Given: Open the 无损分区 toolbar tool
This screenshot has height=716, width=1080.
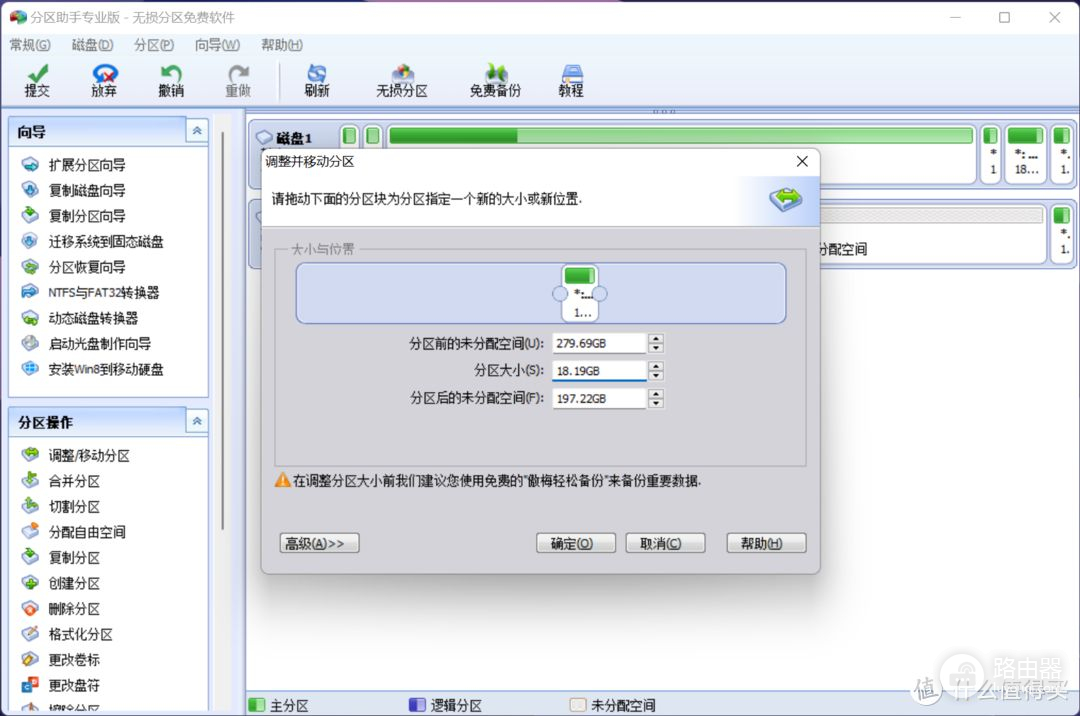Looking at the screenshot, I should point(402,80).
